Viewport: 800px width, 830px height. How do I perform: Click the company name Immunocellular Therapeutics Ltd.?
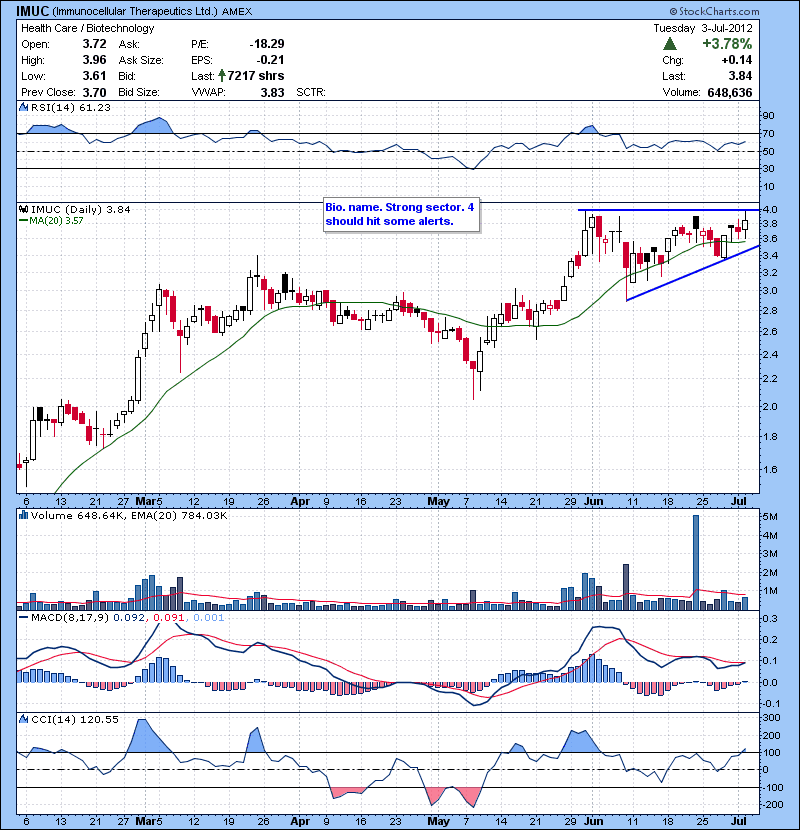136,11
